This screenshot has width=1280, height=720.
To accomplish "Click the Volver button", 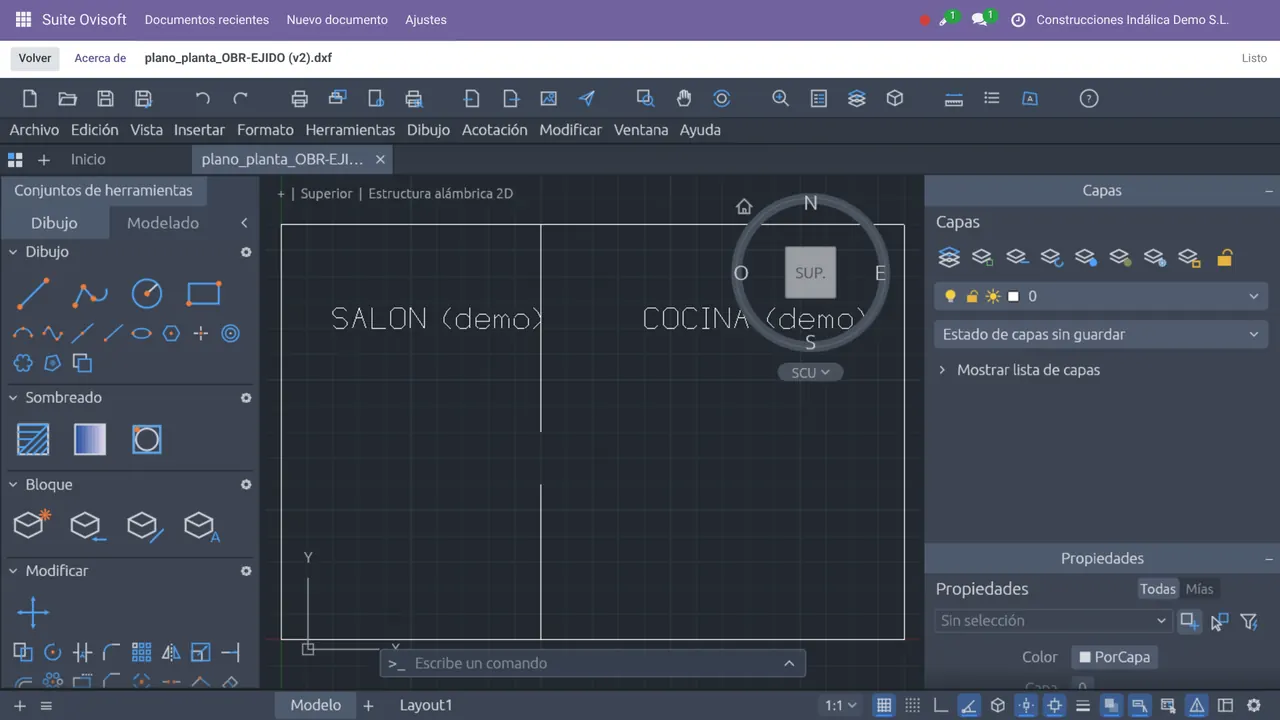I will pos(35,58).
